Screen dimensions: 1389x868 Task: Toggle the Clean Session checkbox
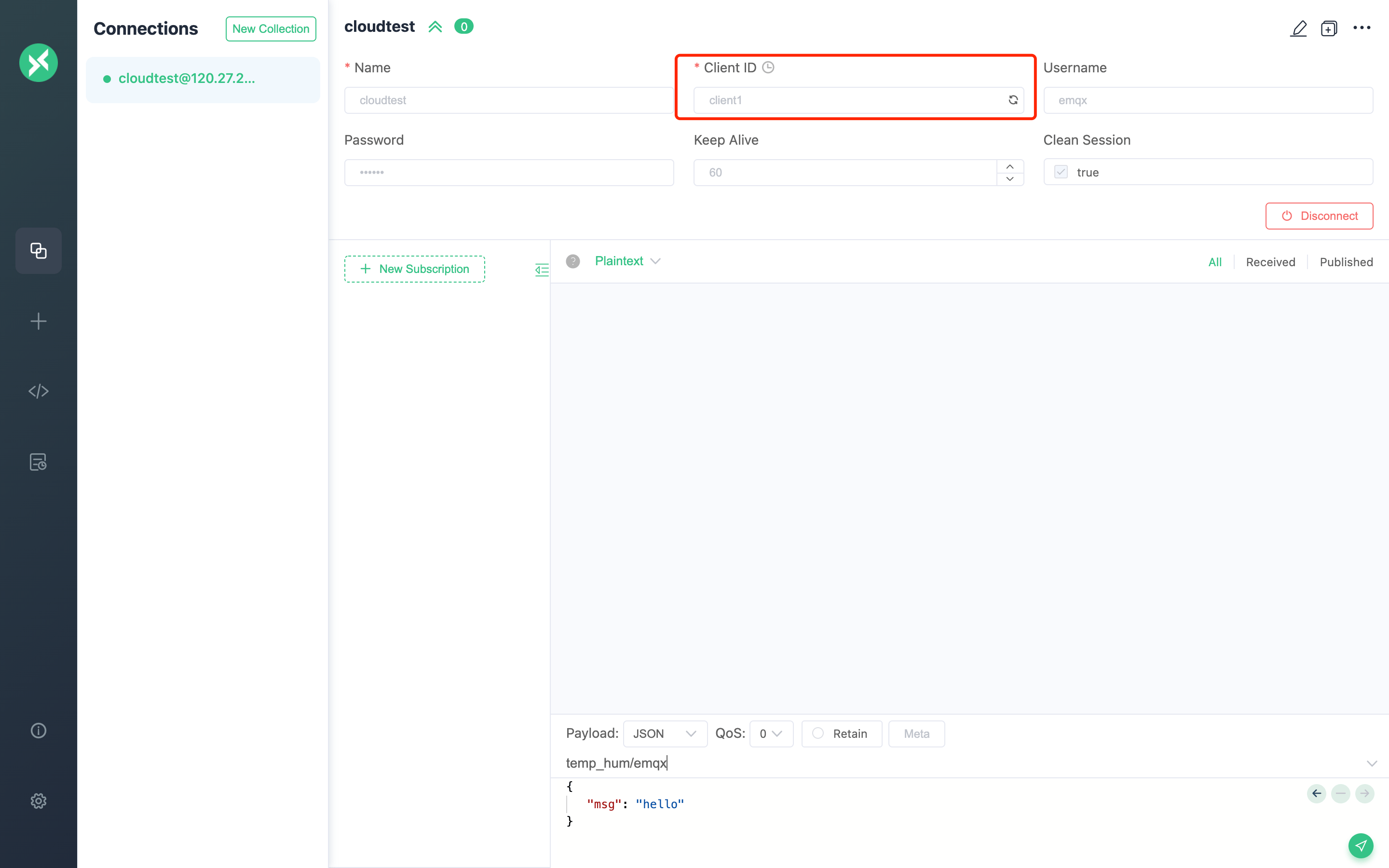tap(1061, 172)
